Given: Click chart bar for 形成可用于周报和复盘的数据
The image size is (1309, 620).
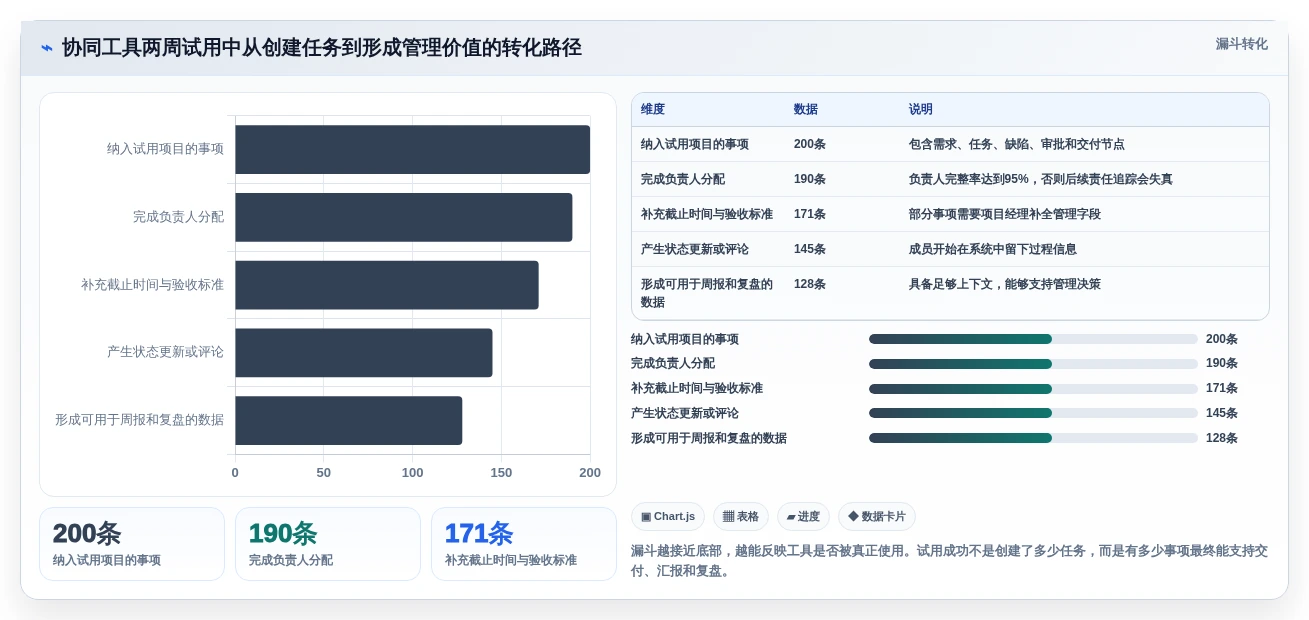Looking at the screenshot, I should [x=349, y=420].
